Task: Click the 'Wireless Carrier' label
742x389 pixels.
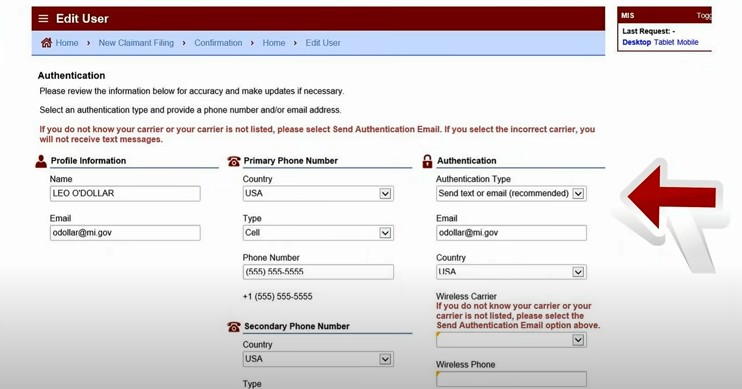Action: 466,296
